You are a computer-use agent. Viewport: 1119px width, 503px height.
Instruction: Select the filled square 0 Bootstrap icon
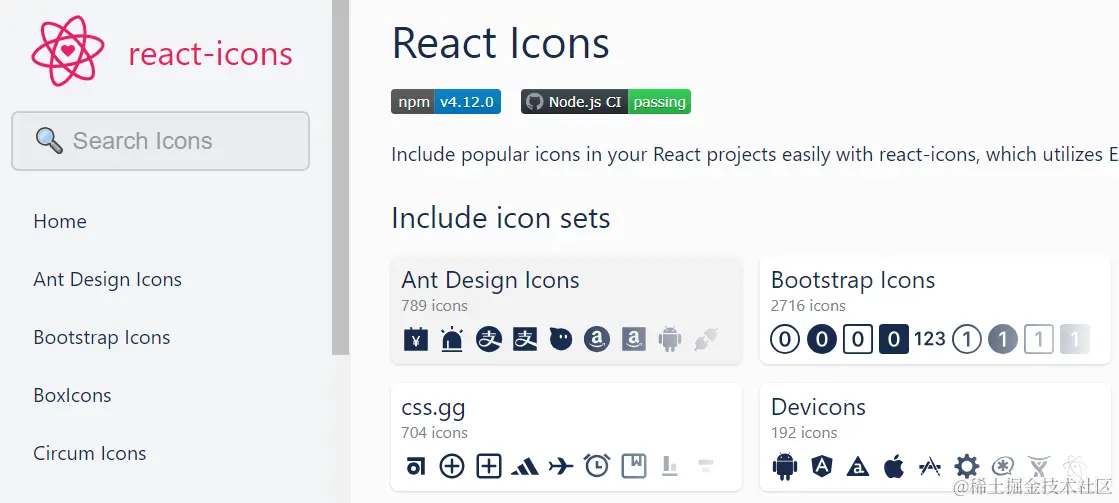894,339
